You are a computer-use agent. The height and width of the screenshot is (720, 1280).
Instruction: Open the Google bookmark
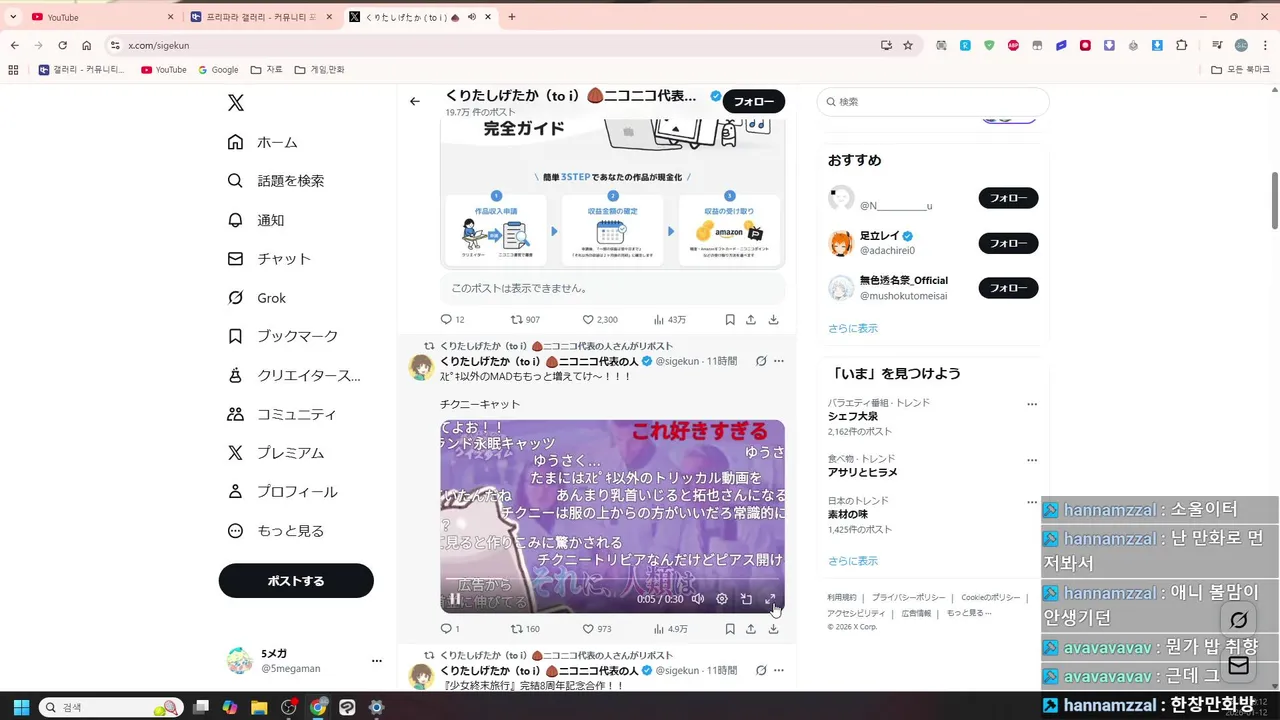pyautogui.click(x=218, y=70)
